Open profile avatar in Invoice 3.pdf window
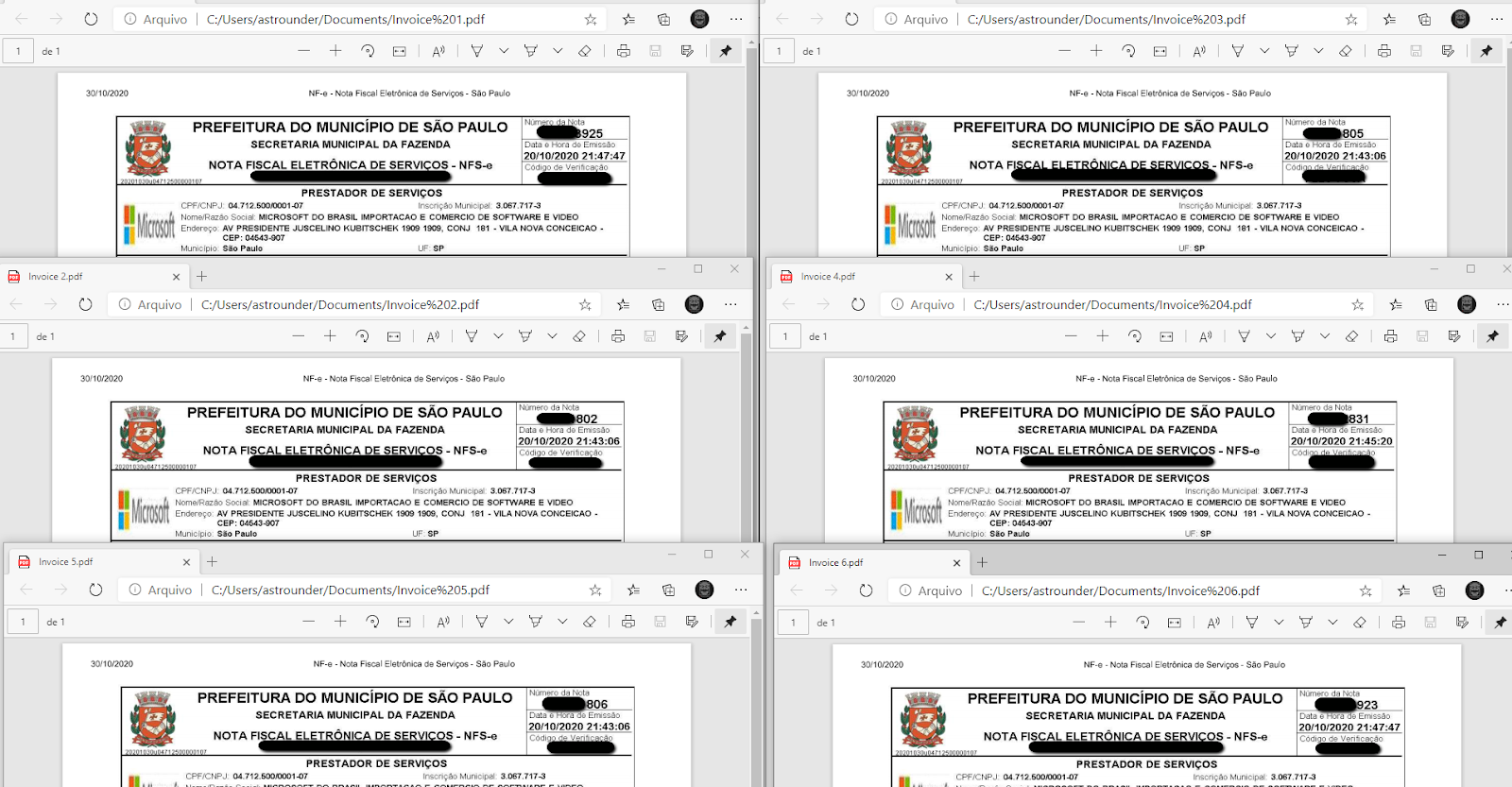Viewport: 1512px width, 787px height. point(1460,19)
